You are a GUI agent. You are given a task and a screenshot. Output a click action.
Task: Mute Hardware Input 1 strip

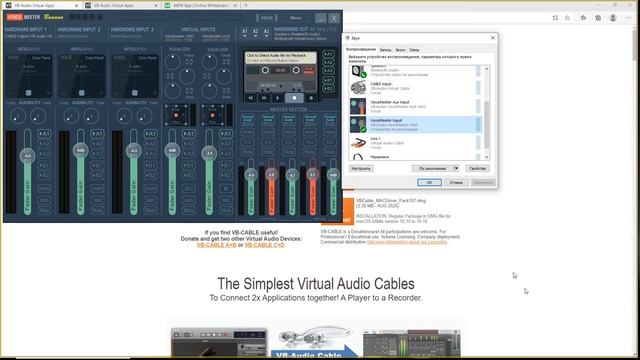(x=44, y=210)
